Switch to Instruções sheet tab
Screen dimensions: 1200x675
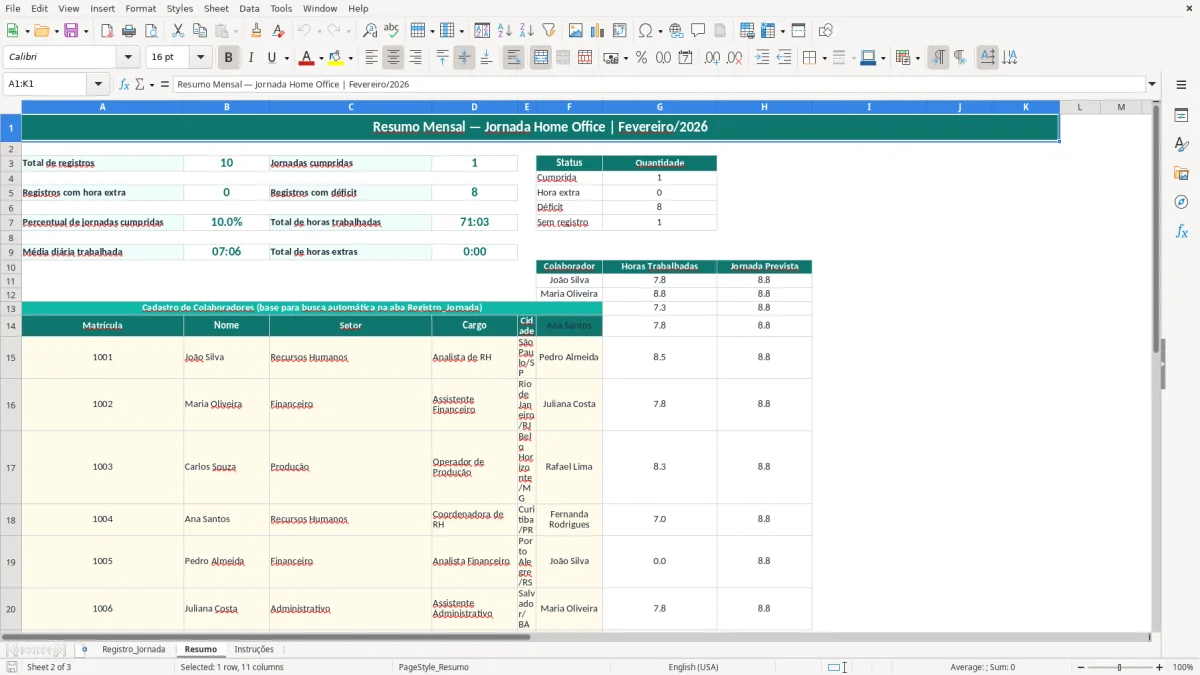click(254, 649)
